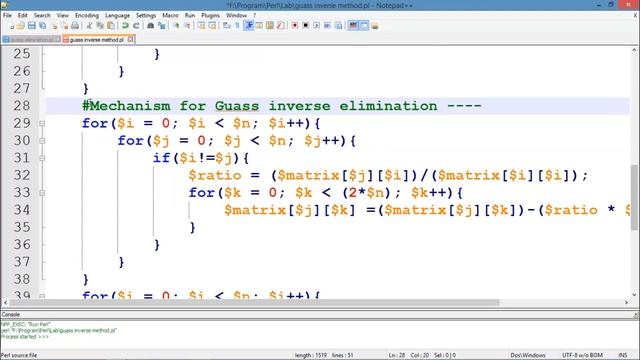Open the Encoding menu
The image size is (640, 360).
87,15
